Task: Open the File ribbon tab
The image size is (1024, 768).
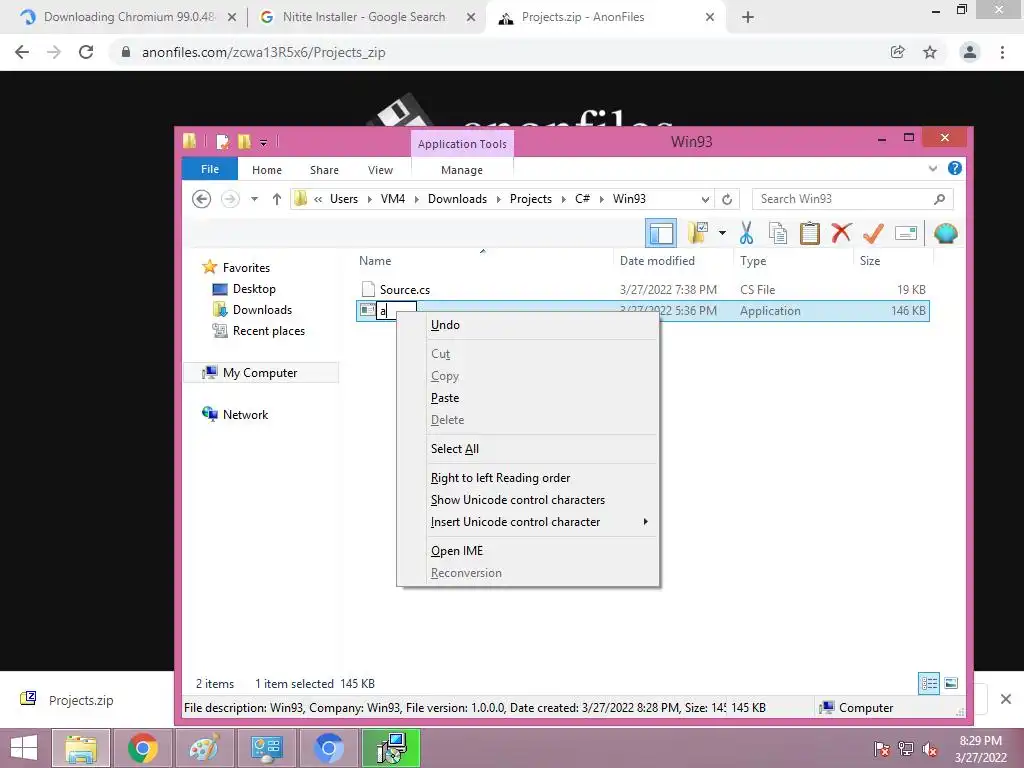Action: (210, 169)
